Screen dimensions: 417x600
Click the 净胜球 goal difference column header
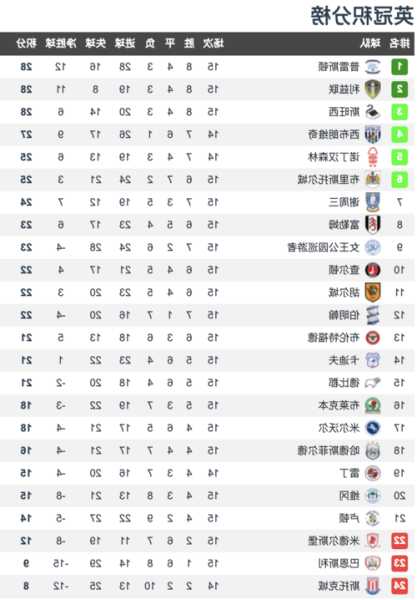coord(61,43)
